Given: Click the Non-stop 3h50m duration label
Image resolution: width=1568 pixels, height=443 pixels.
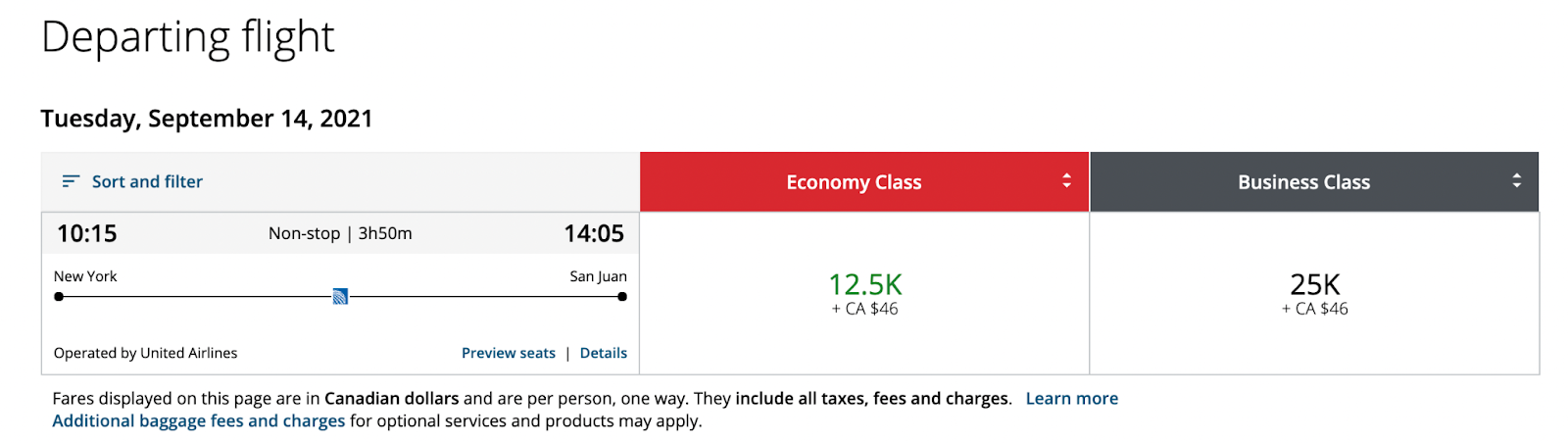Looking at the screenshot, I should point(340,233).
